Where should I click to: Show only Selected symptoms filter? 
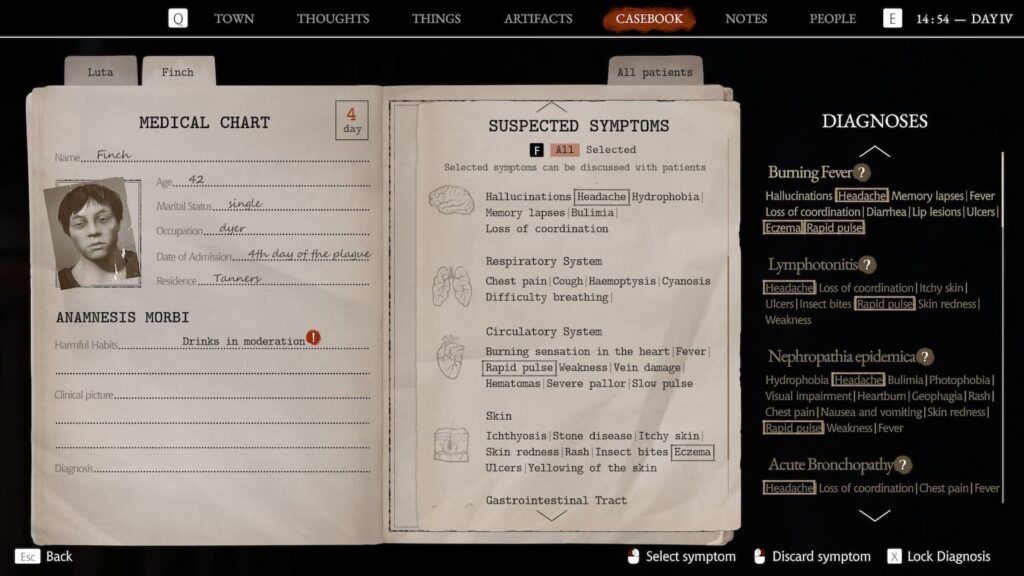pos(611,150)
